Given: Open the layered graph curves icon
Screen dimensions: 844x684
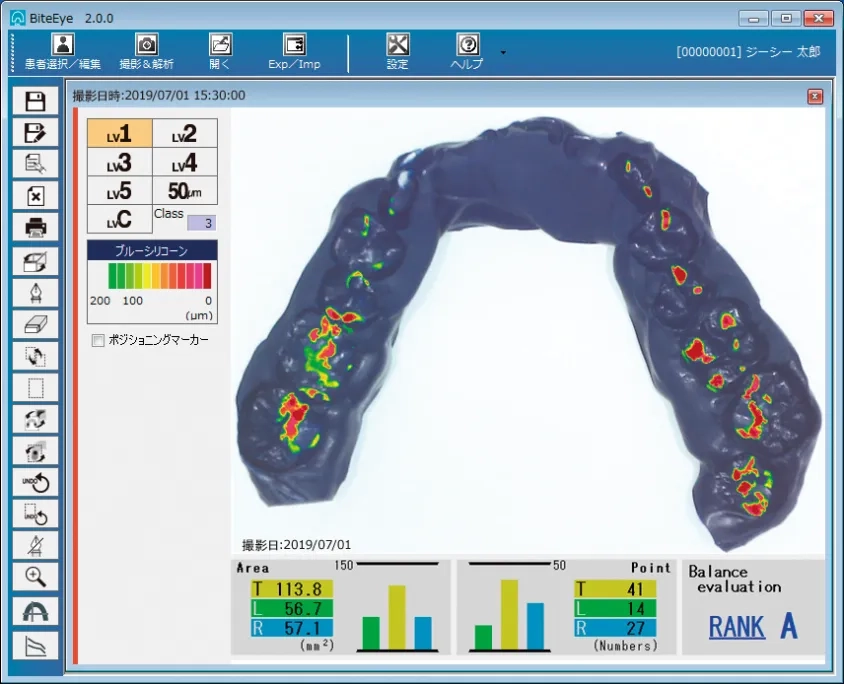Looking at the screenshot, I should 36,645.
